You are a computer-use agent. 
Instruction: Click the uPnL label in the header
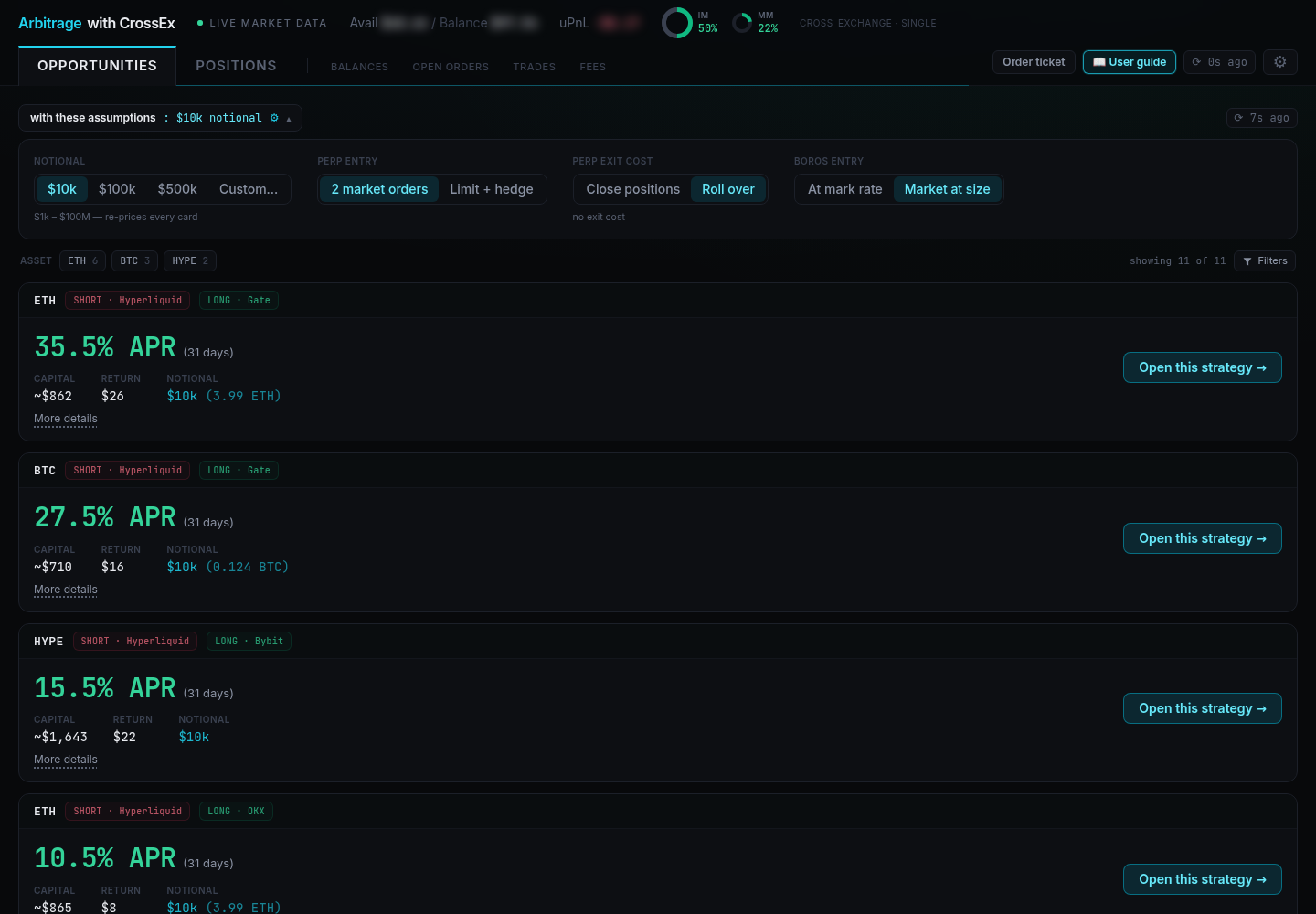pos(574,23)
